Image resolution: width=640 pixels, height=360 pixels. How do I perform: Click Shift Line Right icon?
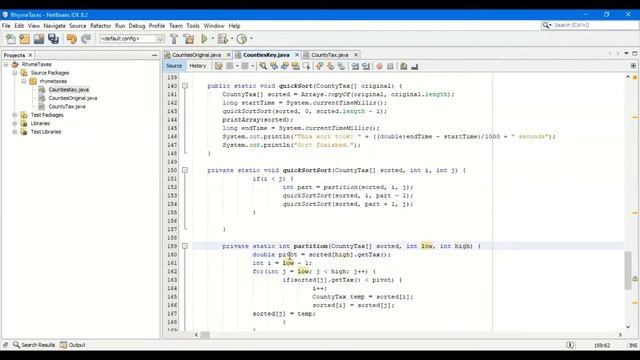[x=366, y=66]
